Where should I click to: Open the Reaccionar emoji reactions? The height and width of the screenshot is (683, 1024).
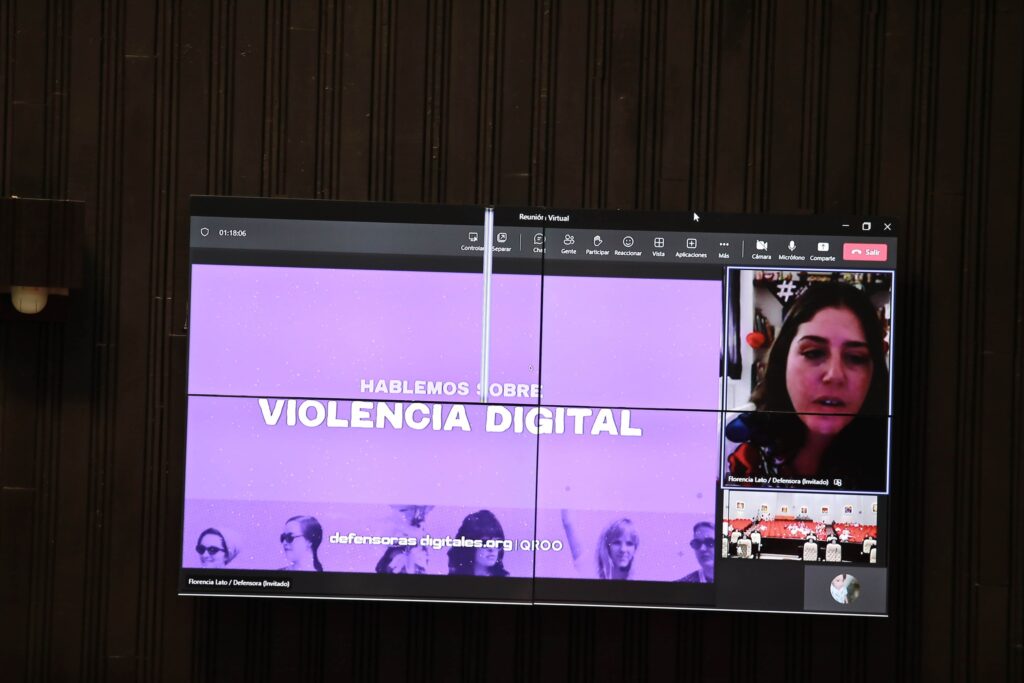tap(628, 246)
